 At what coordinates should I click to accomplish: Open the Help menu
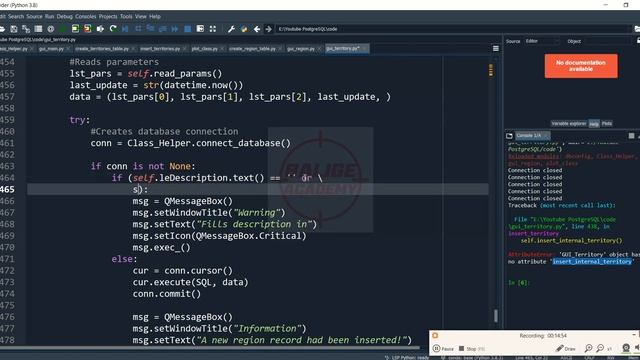click(155, 16)
